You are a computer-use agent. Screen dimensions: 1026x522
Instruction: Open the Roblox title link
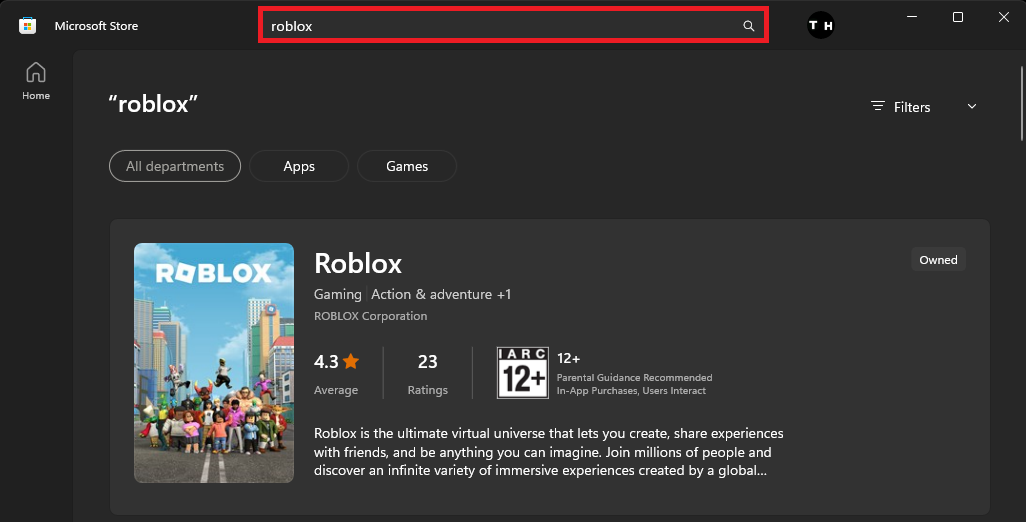click(x=358, y=263)
